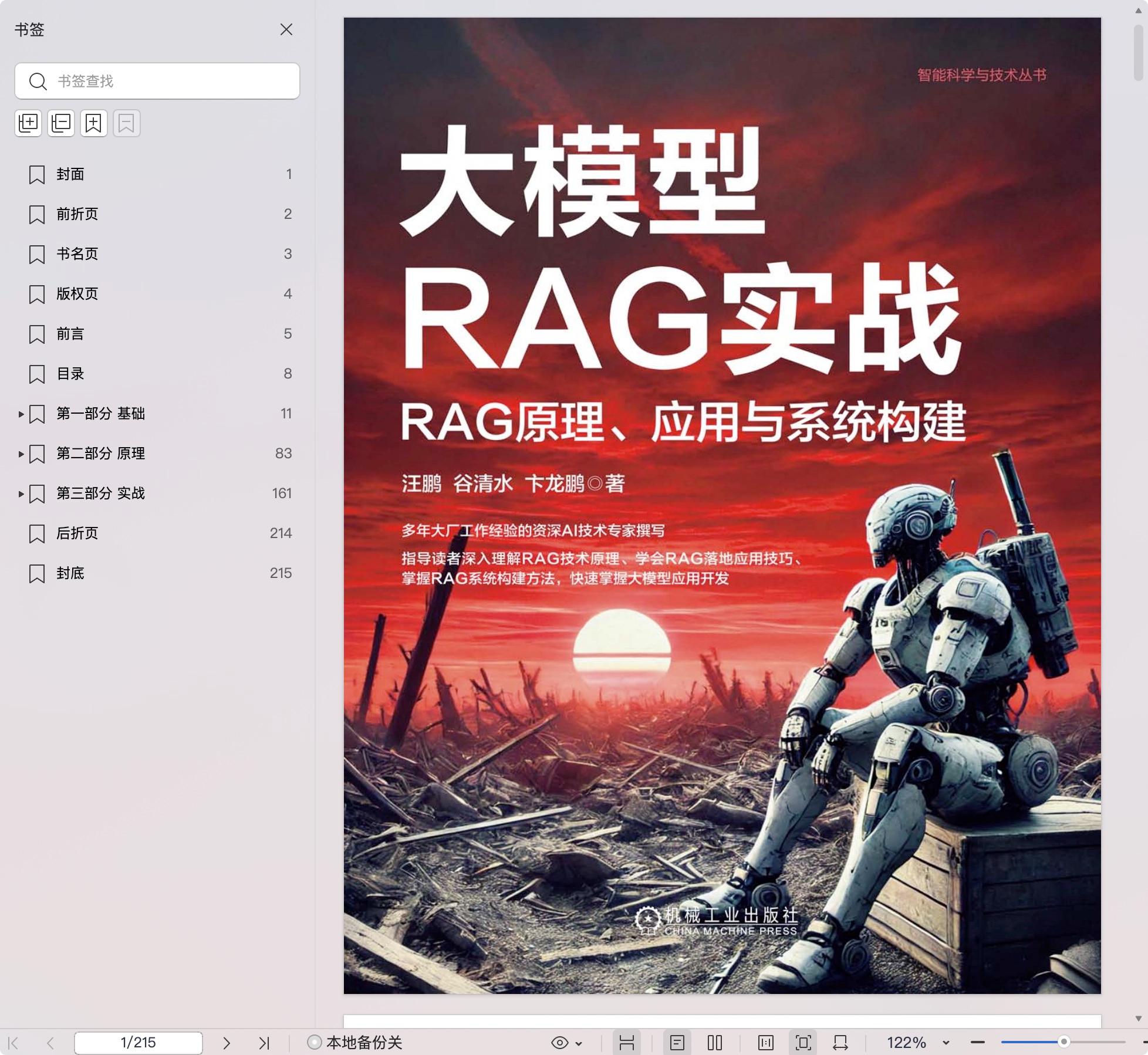The width and height of the screenshot is (1148, 1055).
Task: Expand the 第三部分 实战 bookmark
Action: tap(21, 494)
